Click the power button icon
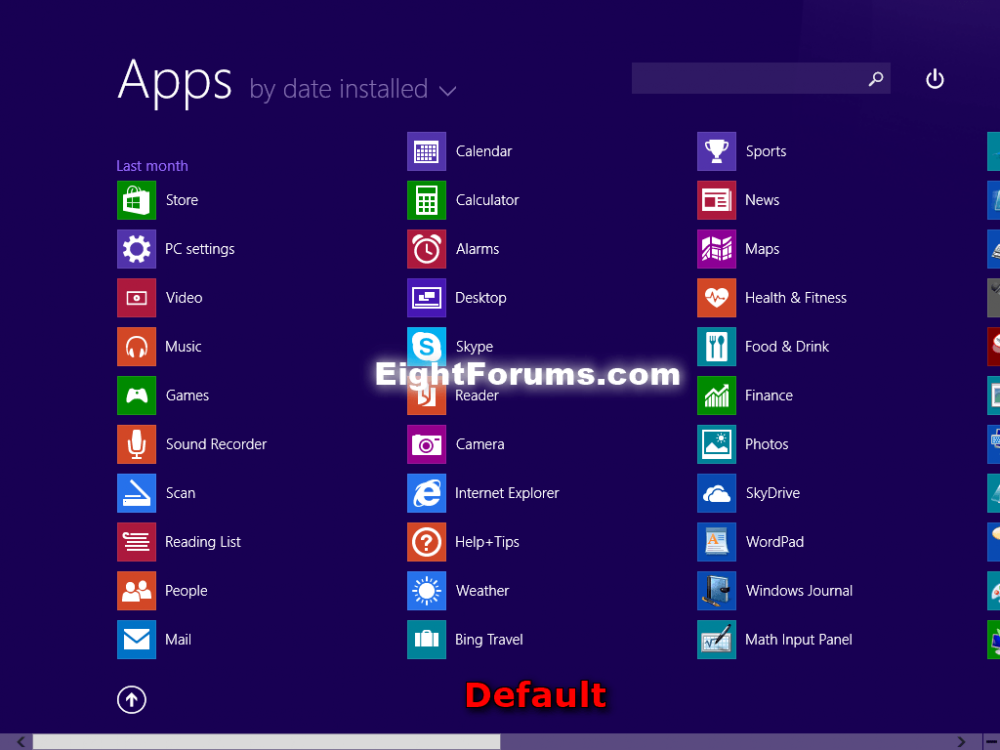The image size is (1000, 750). click(x=935, y=79)
